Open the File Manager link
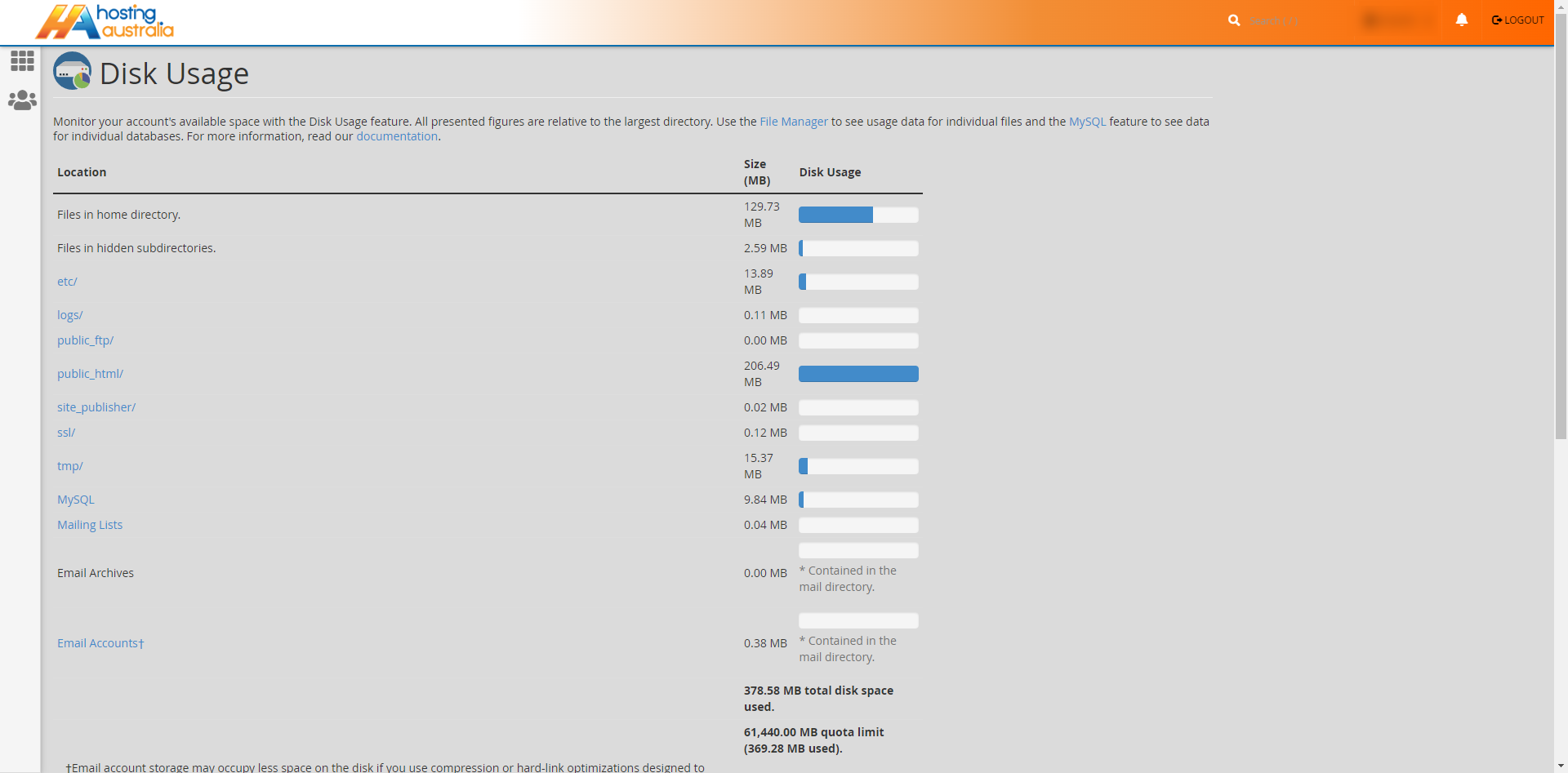 click(x=793, y=121)
